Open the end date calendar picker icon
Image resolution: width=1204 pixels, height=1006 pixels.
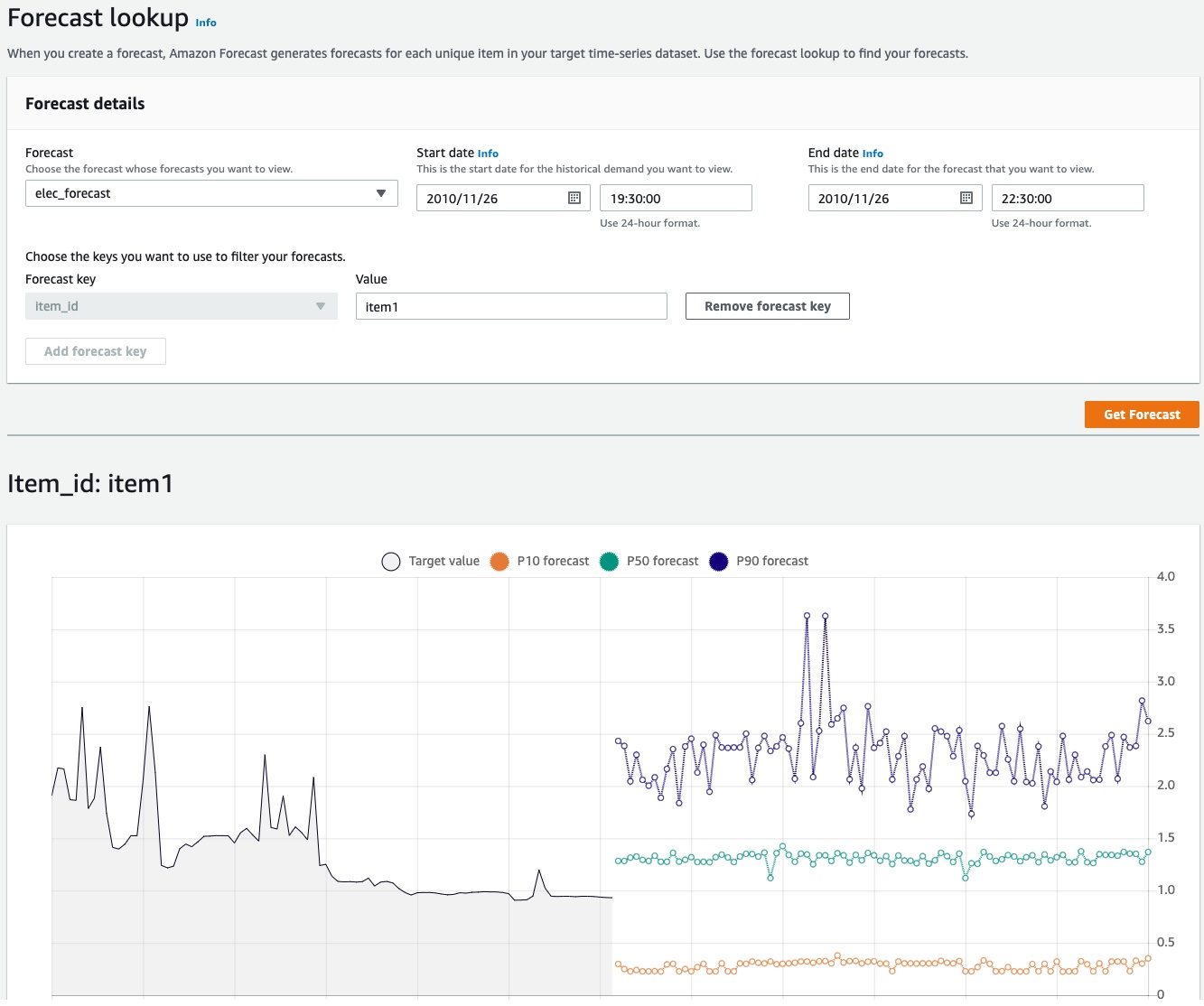[x=966, y=198]
